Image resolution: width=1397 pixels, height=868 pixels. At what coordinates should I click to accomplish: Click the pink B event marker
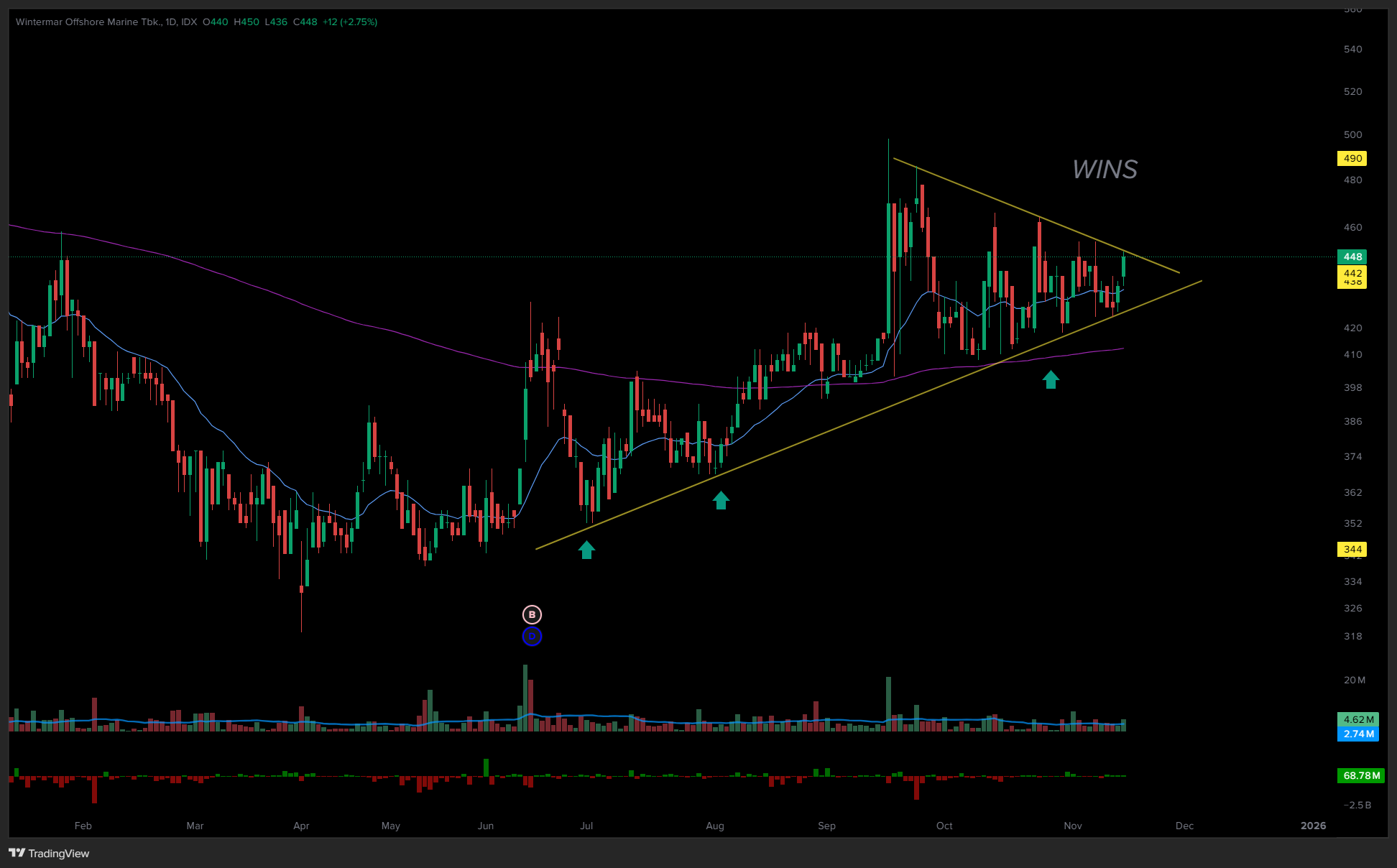tap(532, 614)
